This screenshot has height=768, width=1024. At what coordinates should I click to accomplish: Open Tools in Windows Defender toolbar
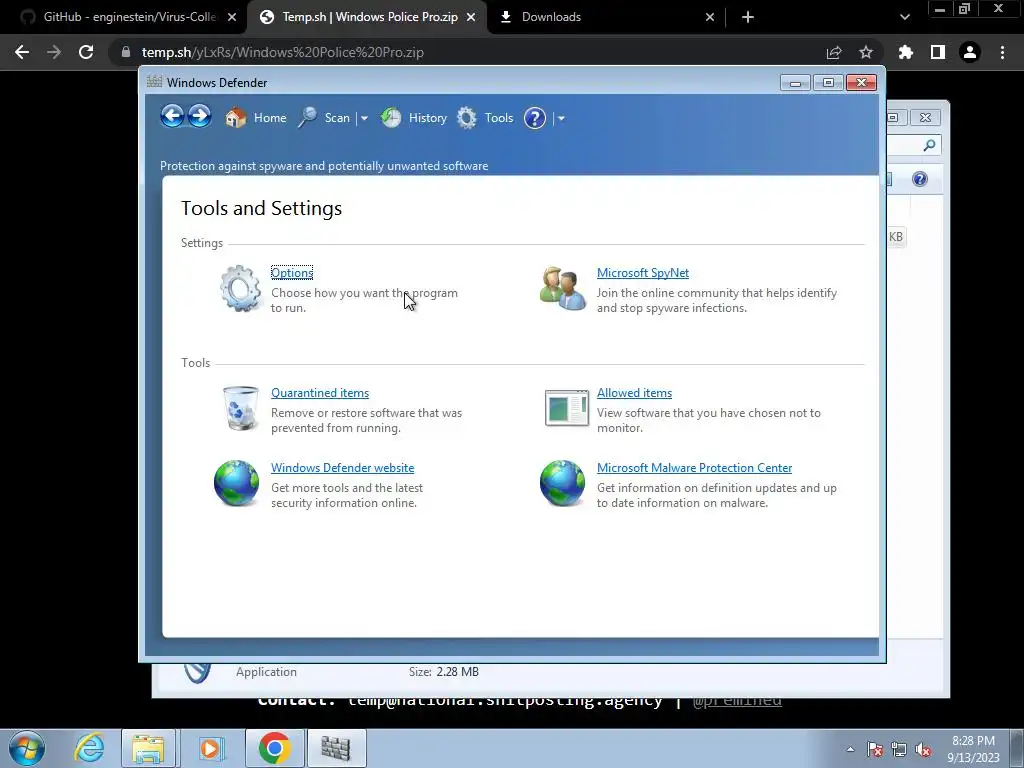click(485, 118)
